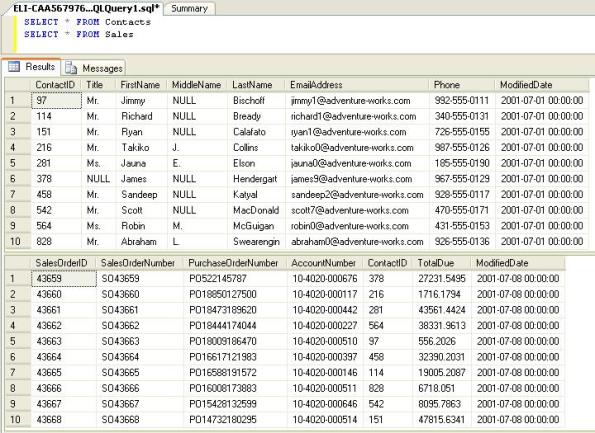Select the cell '10-4020-000117'
This screenshot has width=595, height=433.
(325, 294)
